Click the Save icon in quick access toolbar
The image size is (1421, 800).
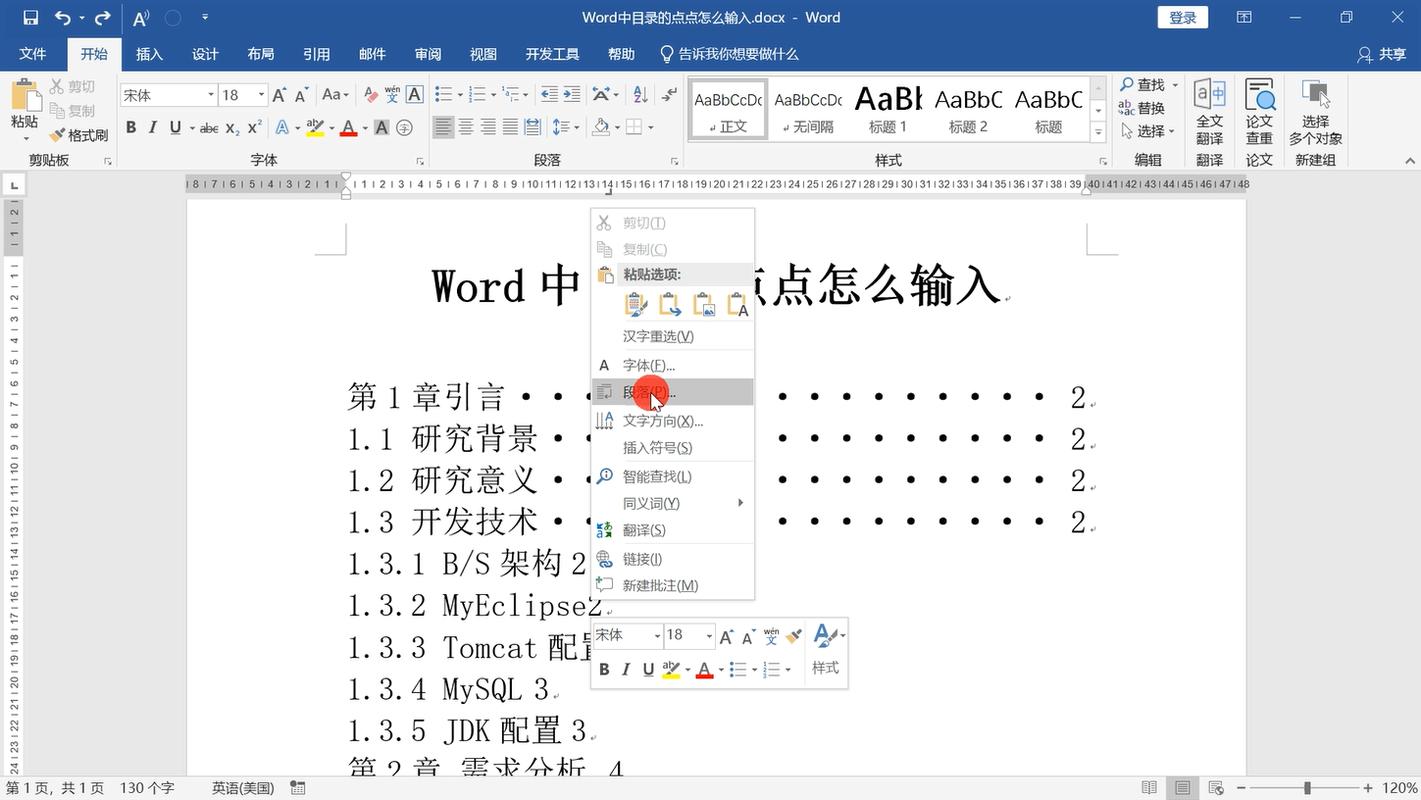[30, 18]
